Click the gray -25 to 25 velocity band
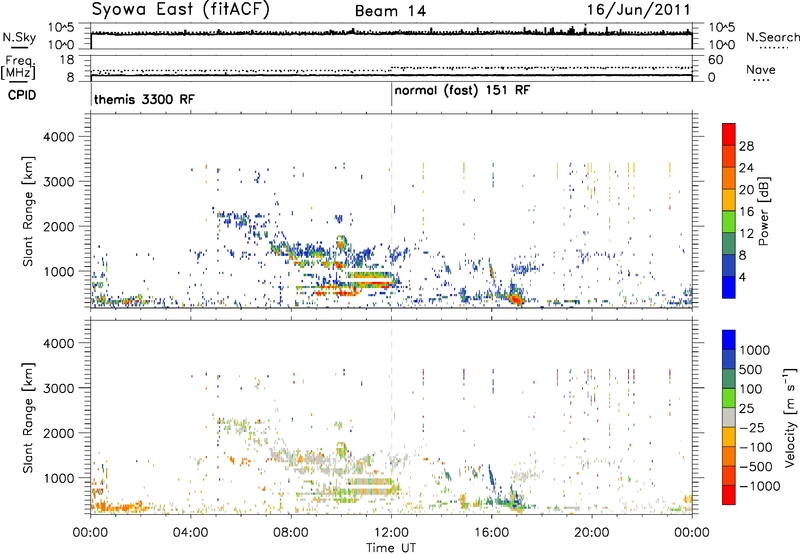This screenshot has height=554, width=800. pos(729,417)
